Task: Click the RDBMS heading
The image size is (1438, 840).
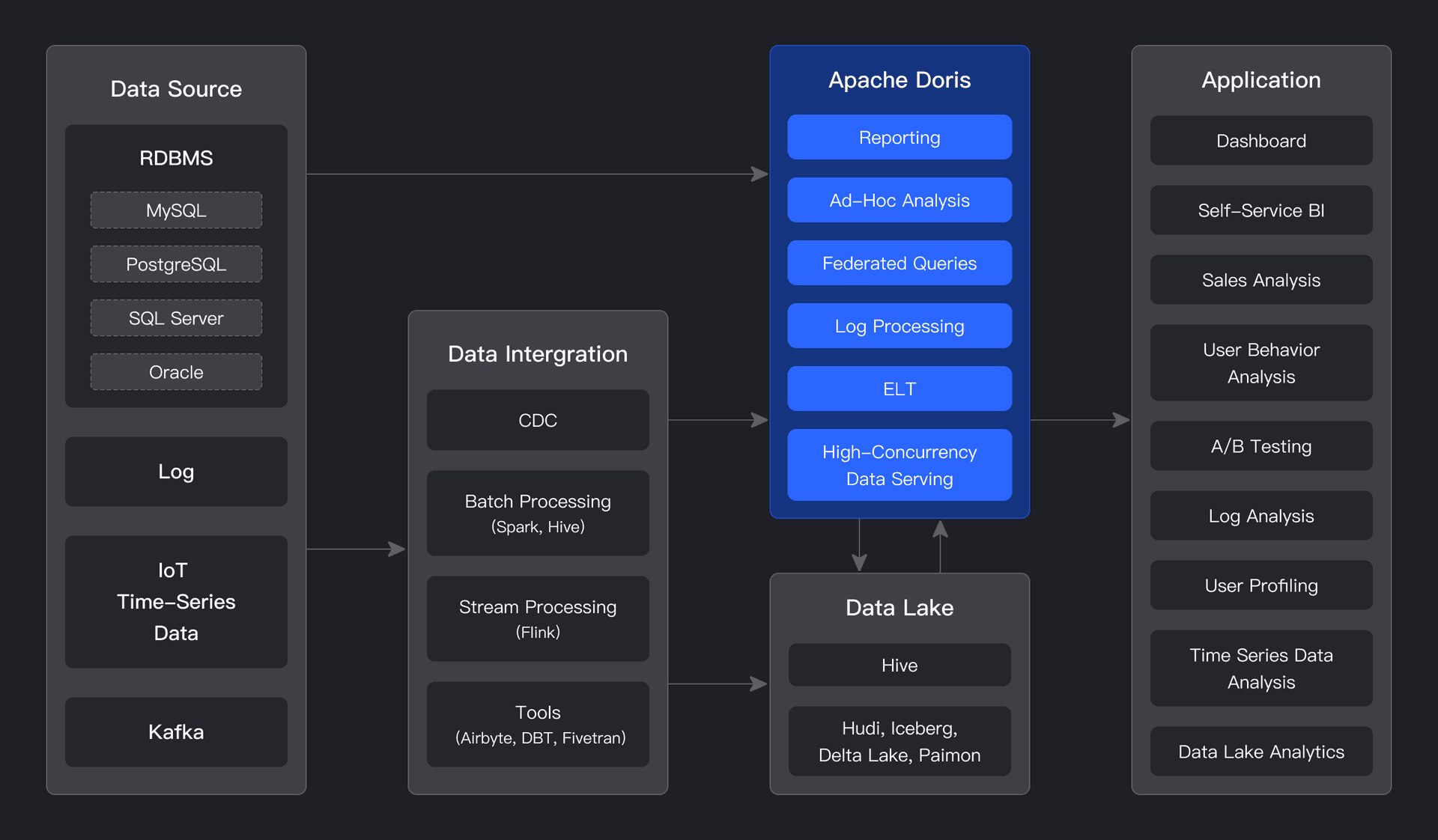Action: click(x=176, y=158)
